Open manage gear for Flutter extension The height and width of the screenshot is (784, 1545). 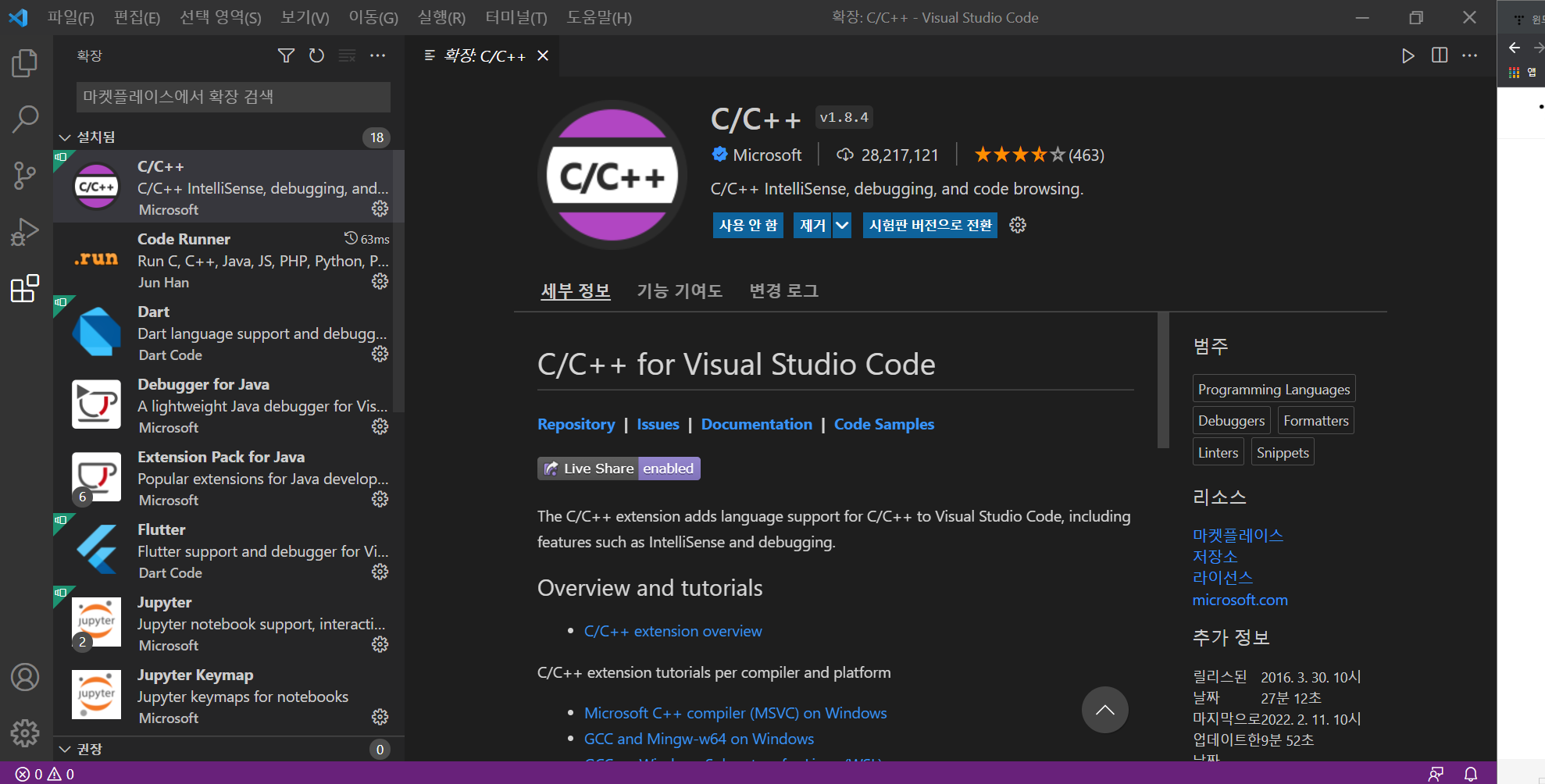(380, 572)
